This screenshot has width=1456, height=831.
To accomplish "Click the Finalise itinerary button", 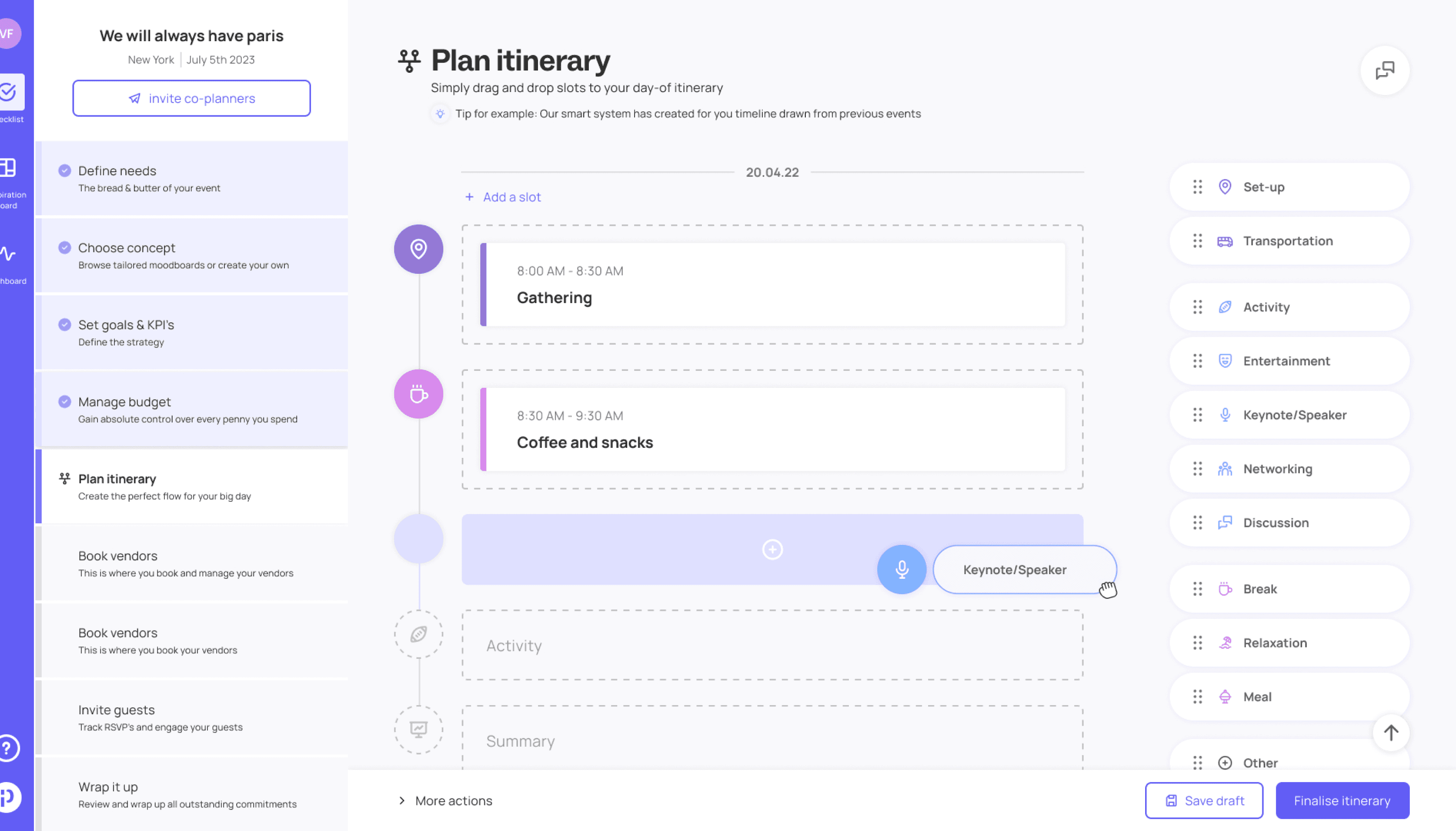I will click(x=1342, y=801).
